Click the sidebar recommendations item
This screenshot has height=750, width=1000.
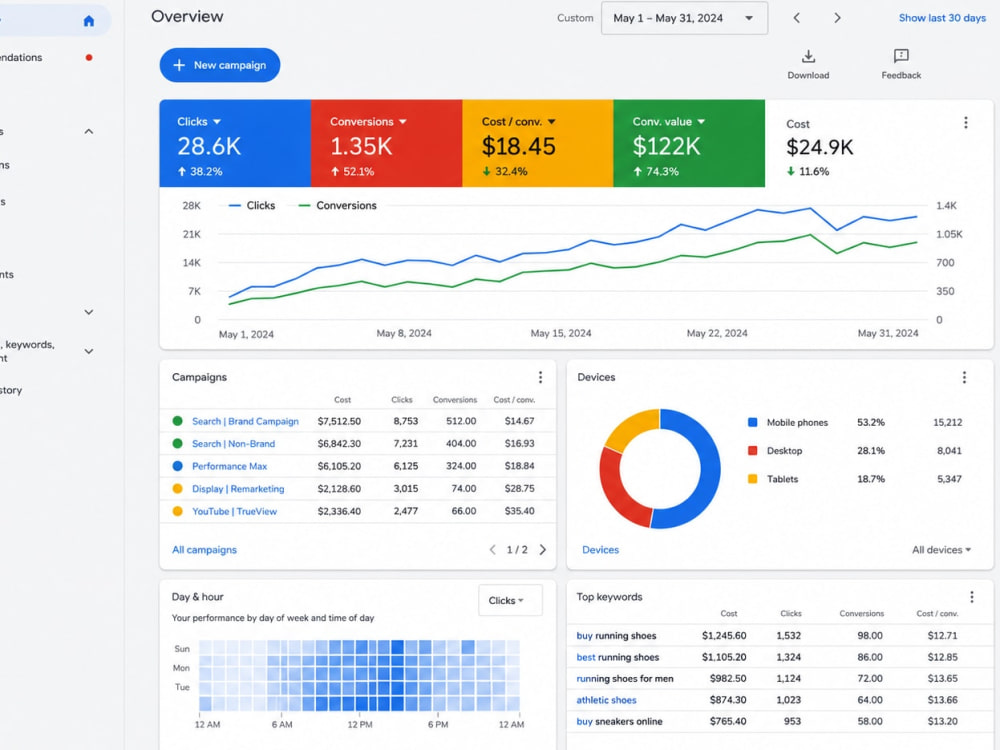[21, 57]
